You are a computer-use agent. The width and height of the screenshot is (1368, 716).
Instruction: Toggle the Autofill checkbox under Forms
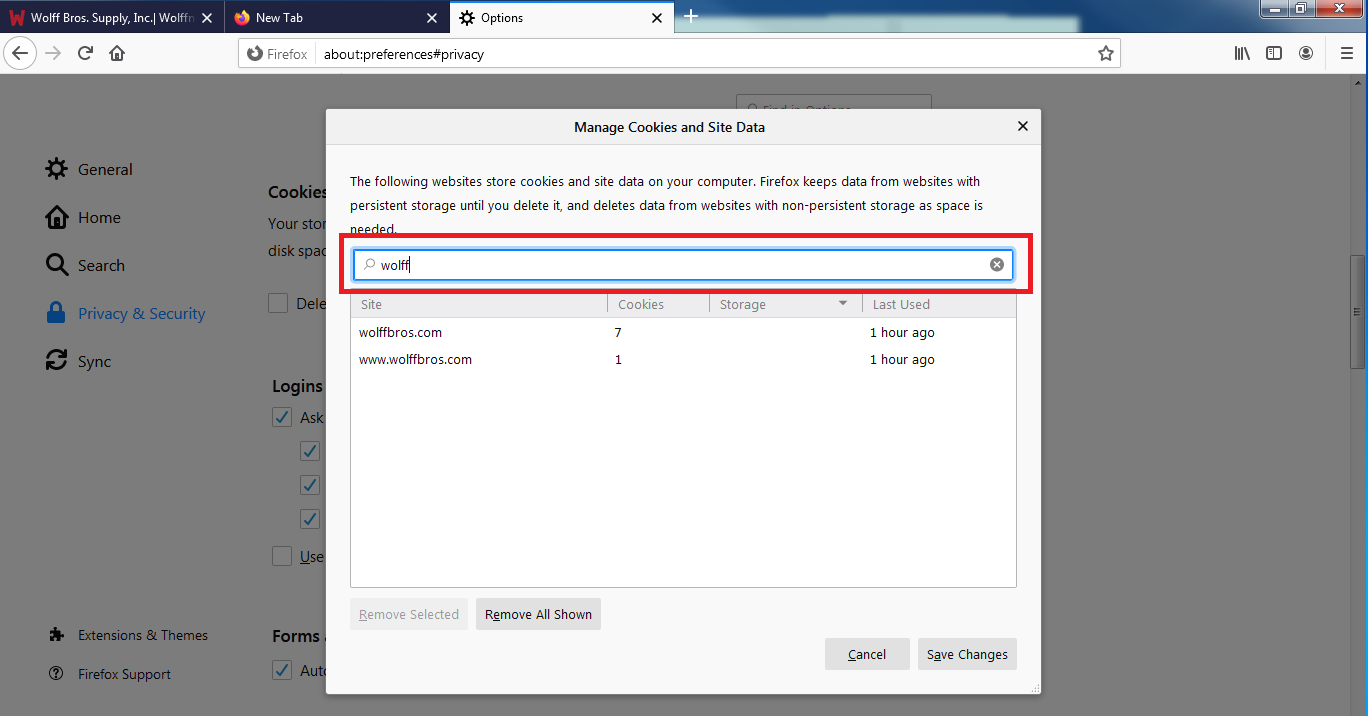coord(282,670)
